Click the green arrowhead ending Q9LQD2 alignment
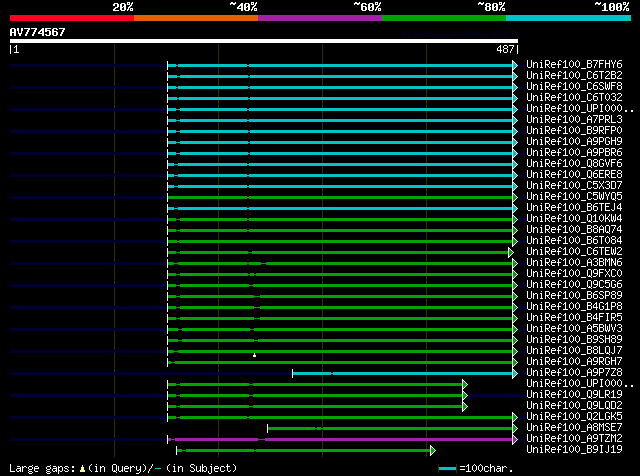This screenshot has height=476, width=640. click(x=465, y=407)
